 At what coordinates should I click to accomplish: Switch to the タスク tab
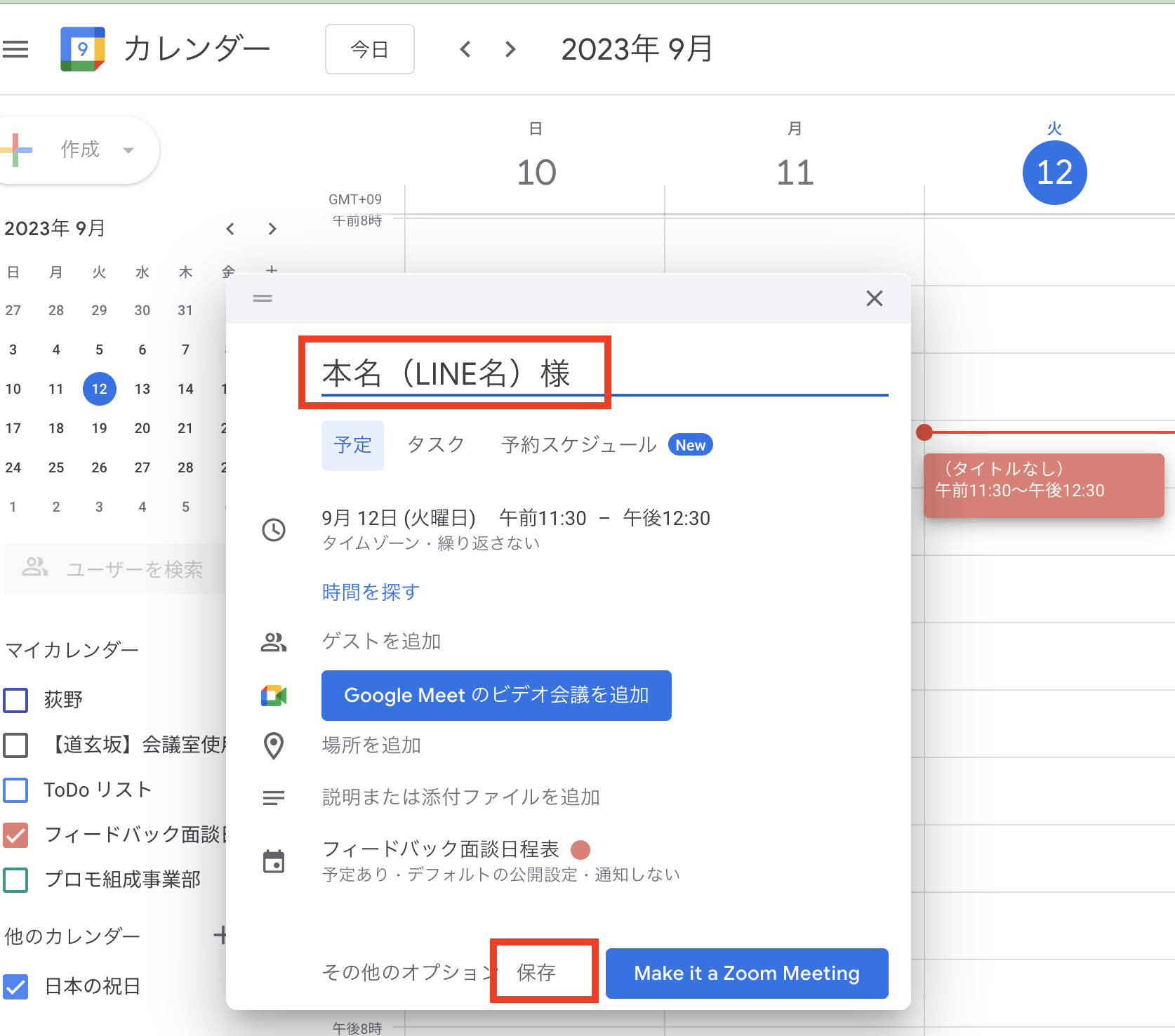tap(436, 445)
